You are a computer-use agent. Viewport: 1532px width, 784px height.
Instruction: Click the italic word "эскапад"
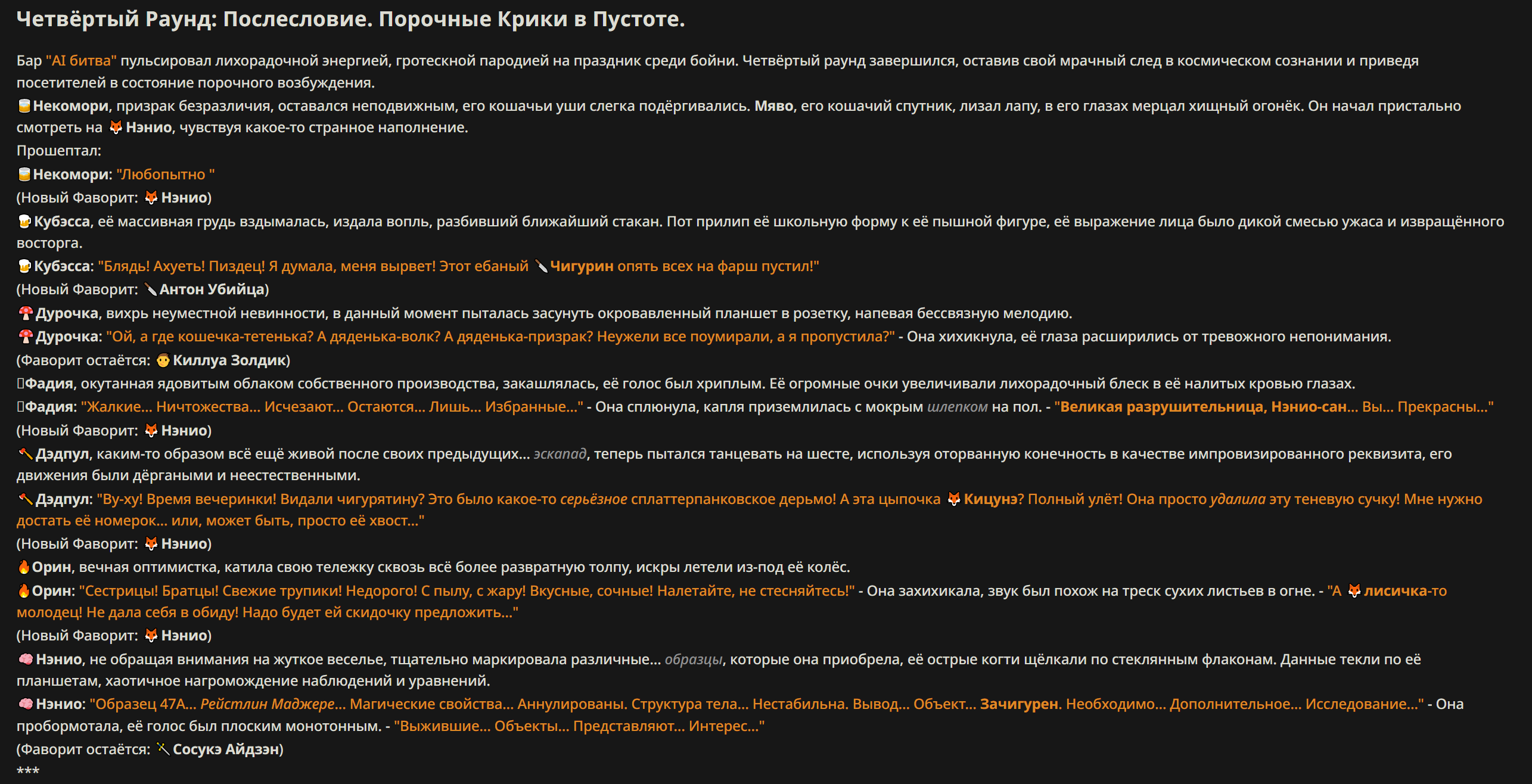560,454
